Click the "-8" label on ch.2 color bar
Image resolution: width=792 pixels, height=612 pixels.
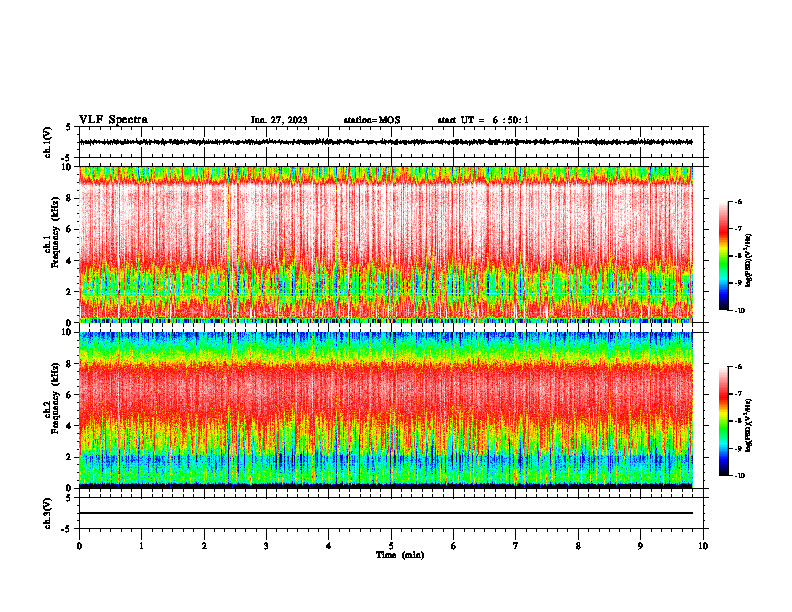point(738,421)
